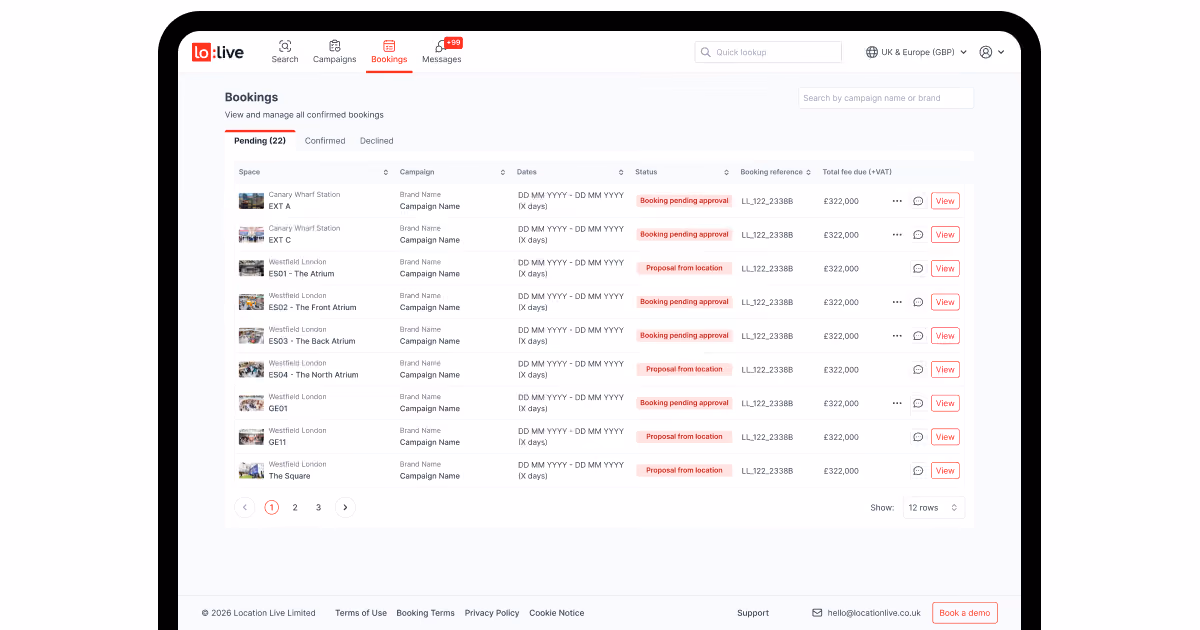
Task: Open message icon for ES01 - The Atrium row
Action: (918, 268)
